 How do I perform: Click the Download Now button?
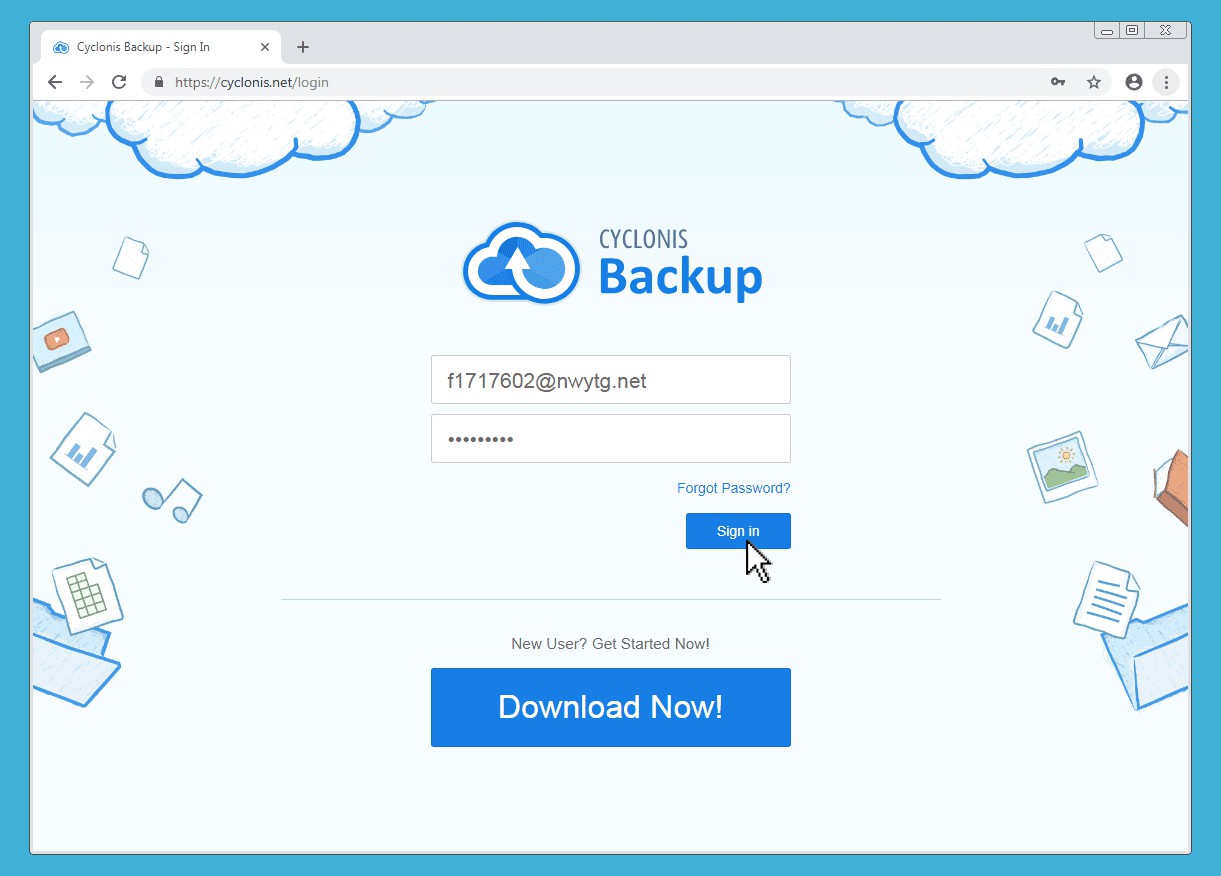pos(610,707)
